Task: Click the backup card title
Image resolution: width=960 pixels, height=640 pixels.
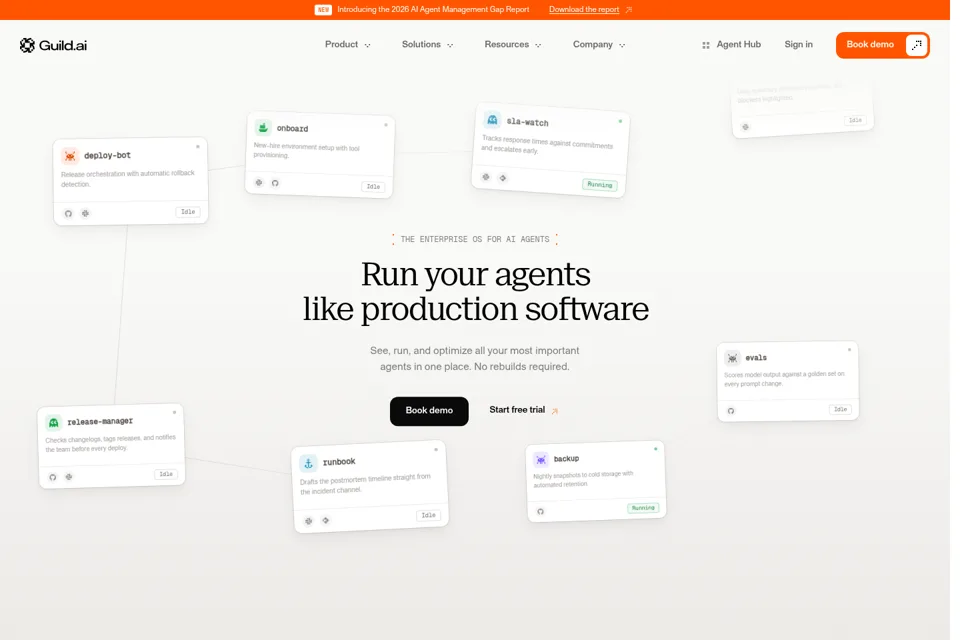Action: click(566, 459)
